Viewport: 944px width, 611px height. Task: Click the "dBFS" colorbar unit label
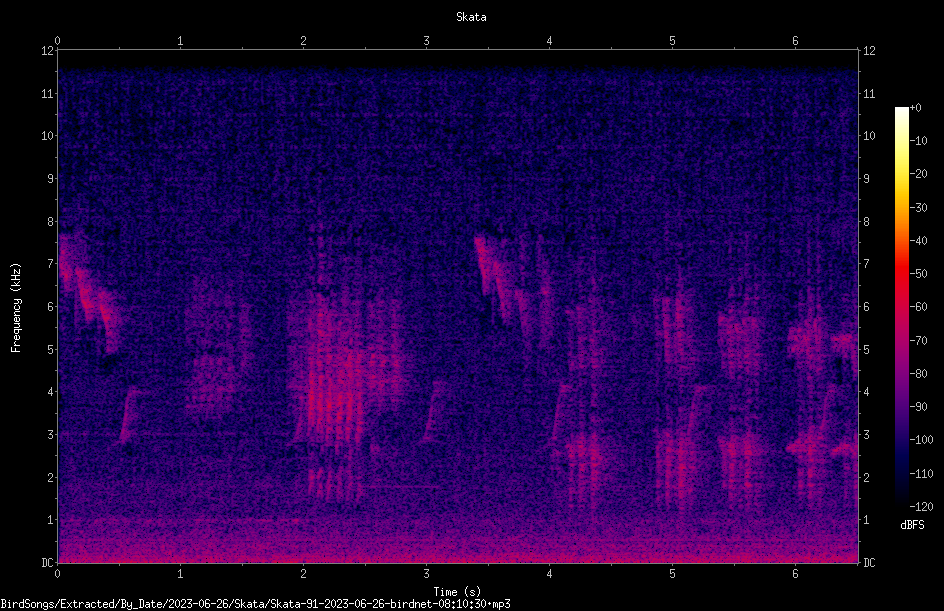coord(912,525)
